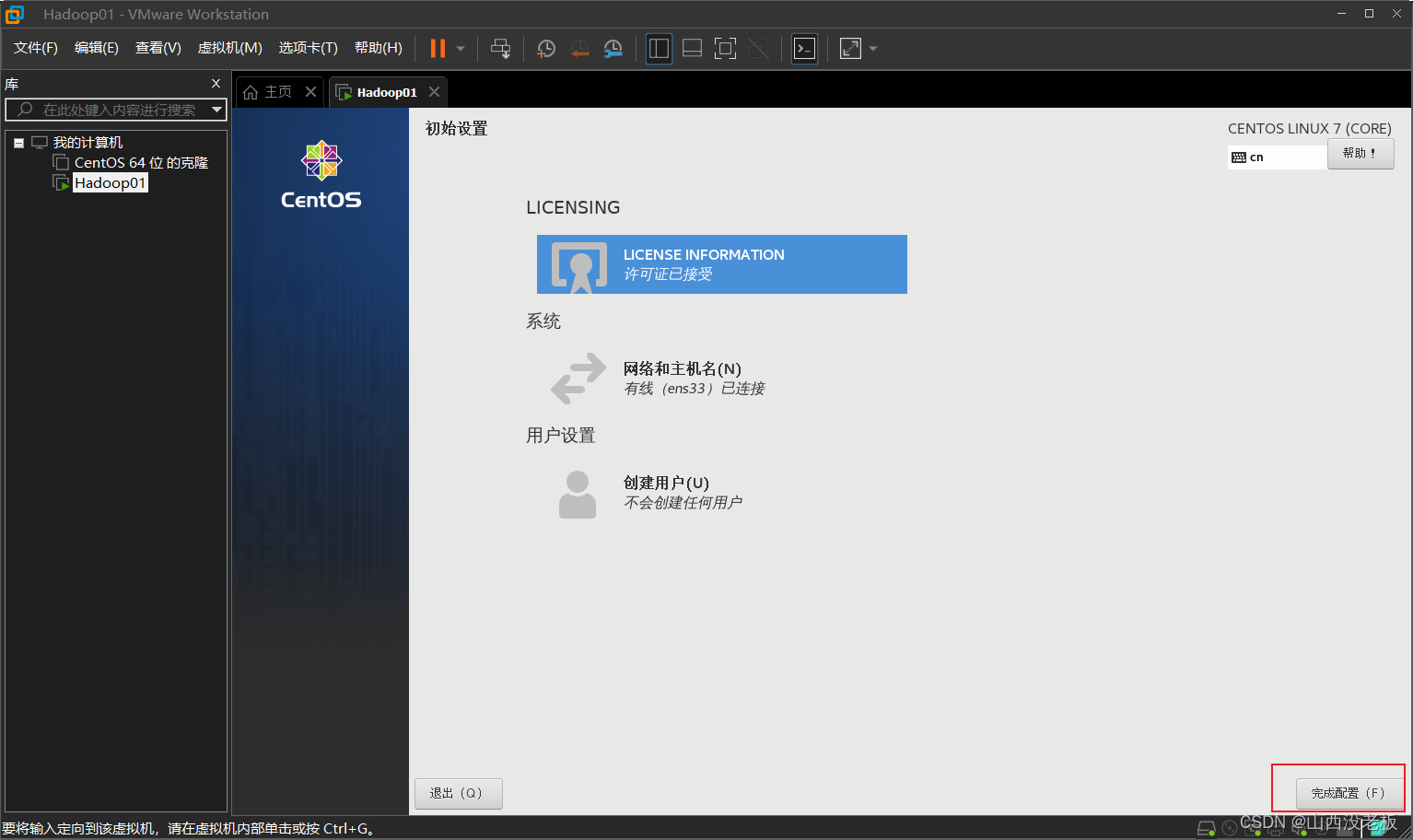Screen dimensions: 1413x840
Task: Click the CD/DVD status bar icon
Action: click(1230, 829)
